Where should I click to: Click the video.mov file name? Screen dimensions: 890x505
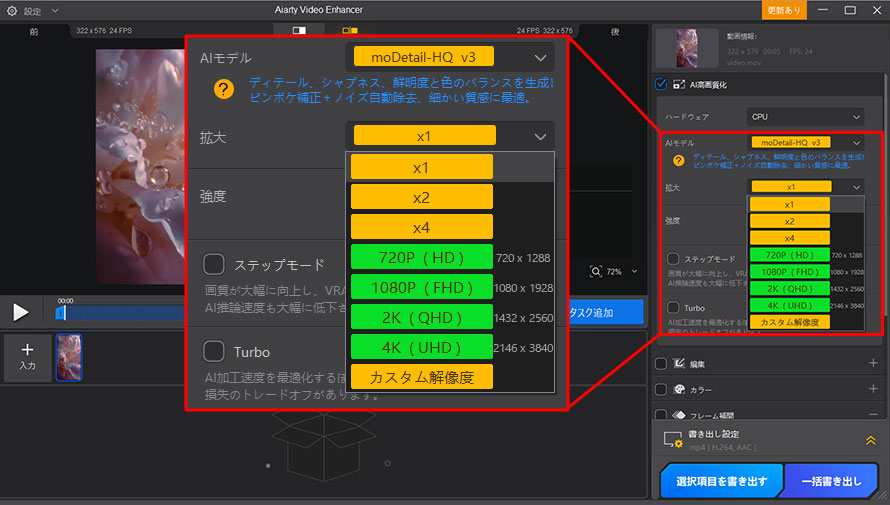[744, 62]
